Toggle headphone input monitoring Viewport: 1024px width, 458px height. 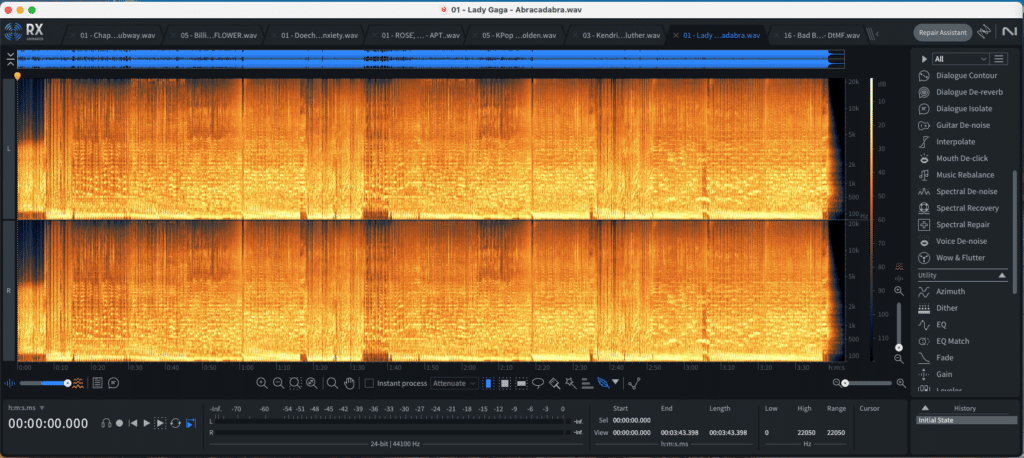coord(106,423)
